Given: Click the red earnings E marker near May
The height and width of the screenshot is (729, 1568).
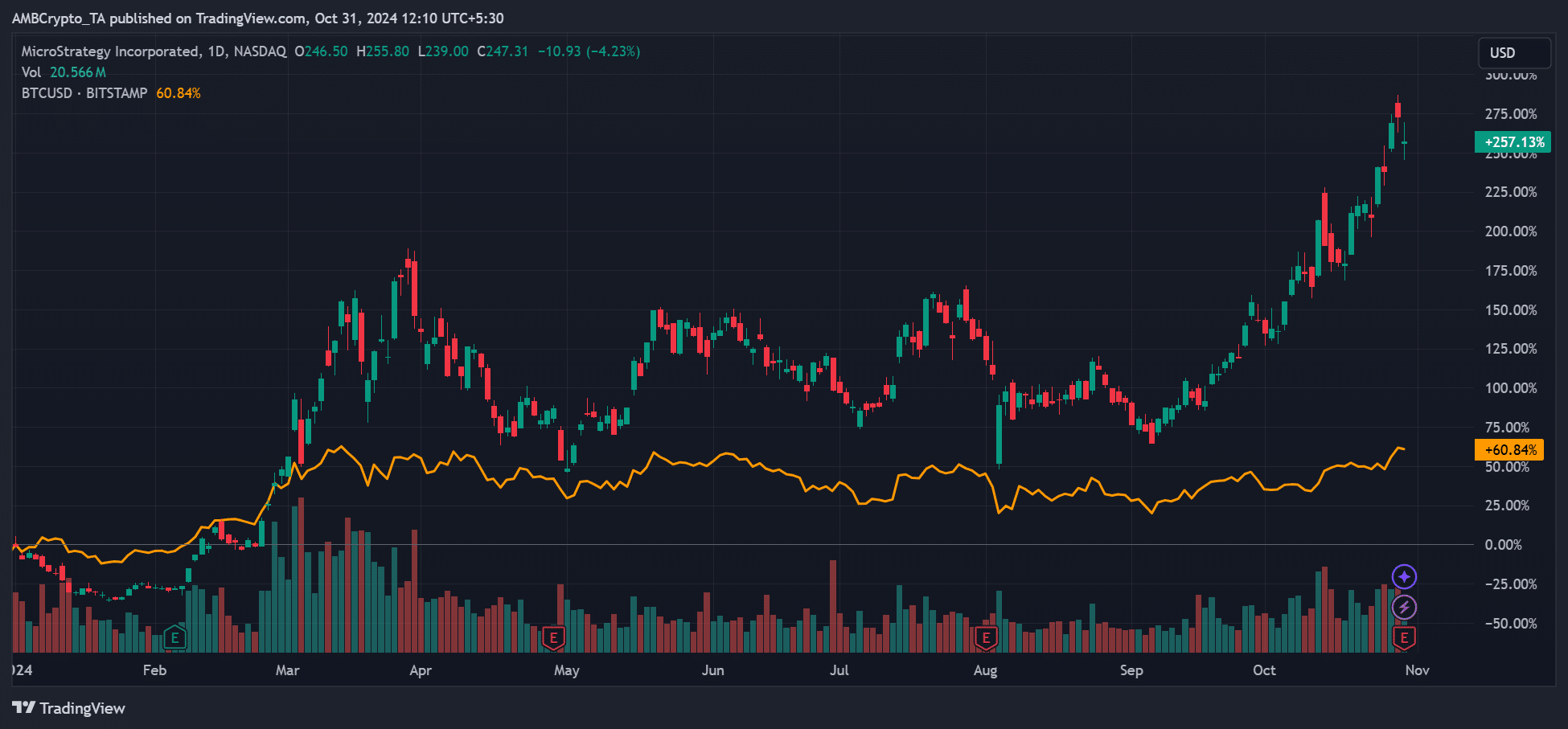Looking at the screenshot, I should (x=553, y=639).
